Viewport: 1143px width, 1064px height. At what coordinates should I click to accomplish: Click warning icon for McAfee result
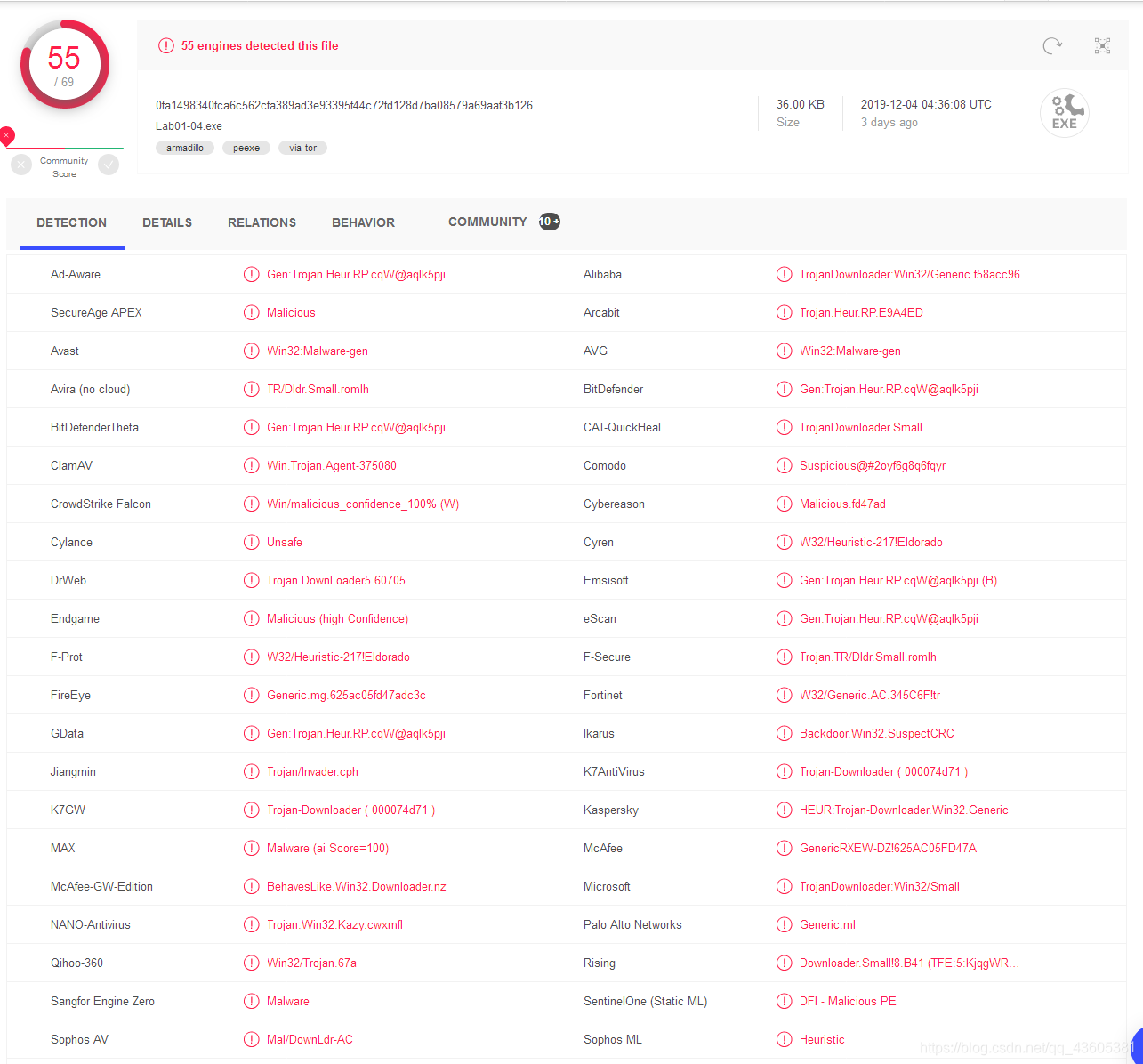point(784,848)
